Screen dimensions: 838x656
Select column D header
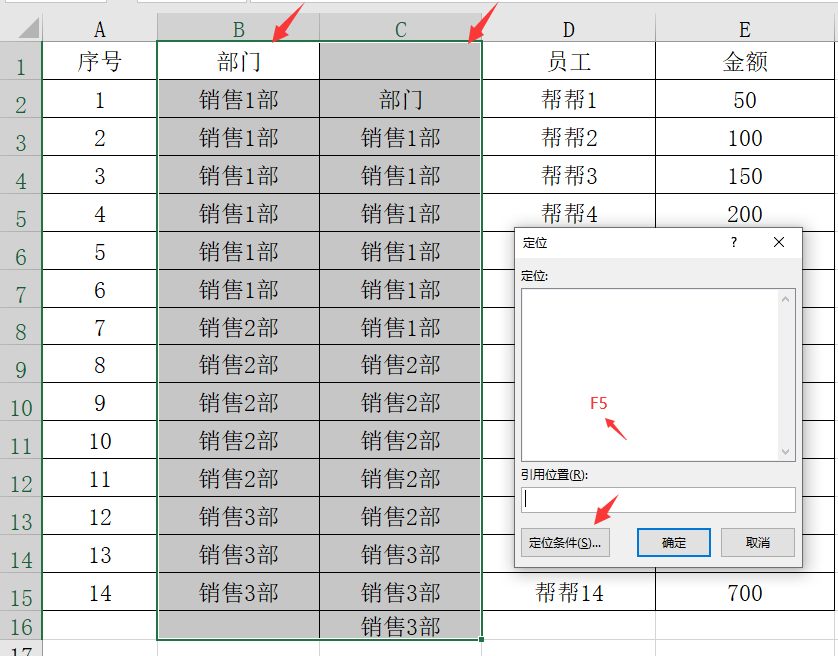(569, 29)
